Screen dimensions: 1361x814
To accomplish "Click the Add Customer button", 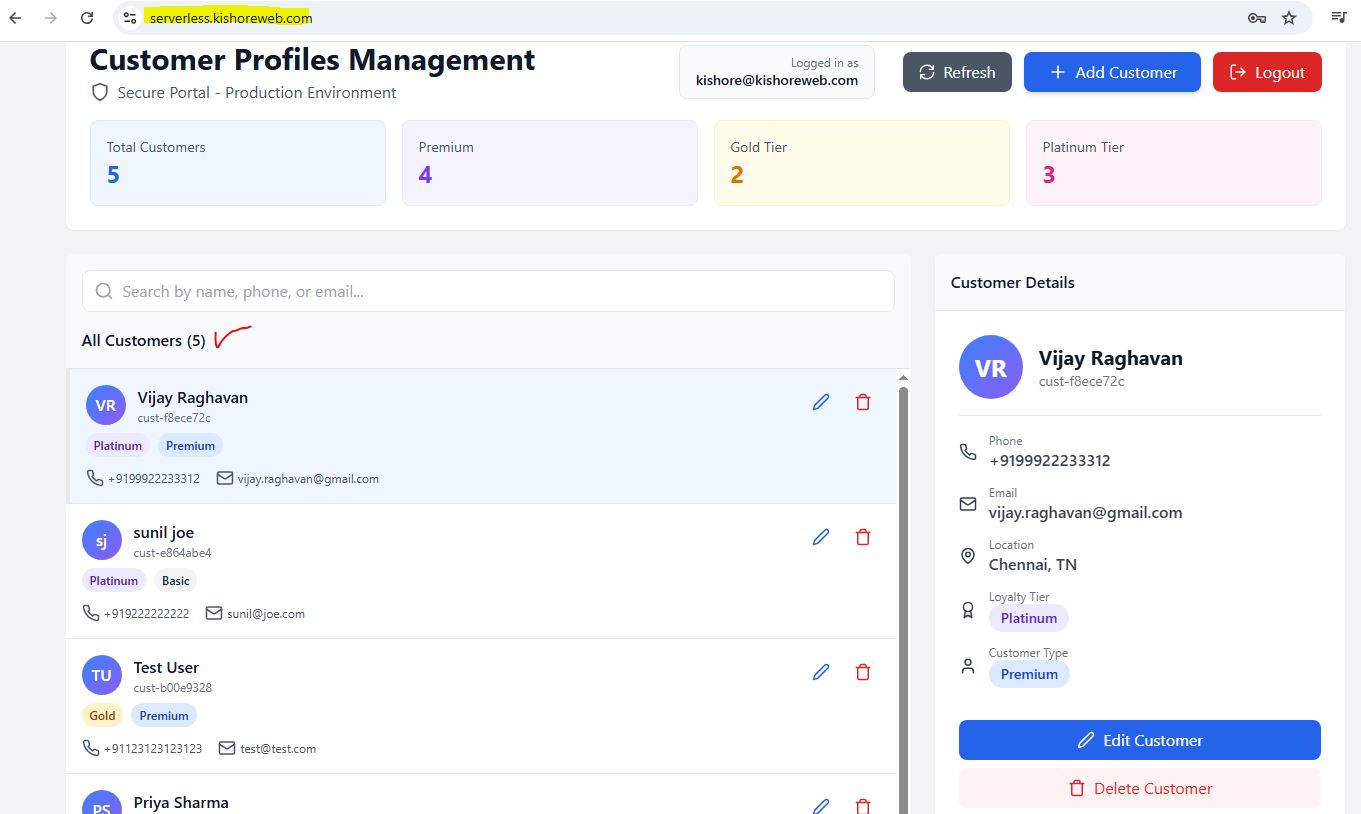I will 1112,72.
